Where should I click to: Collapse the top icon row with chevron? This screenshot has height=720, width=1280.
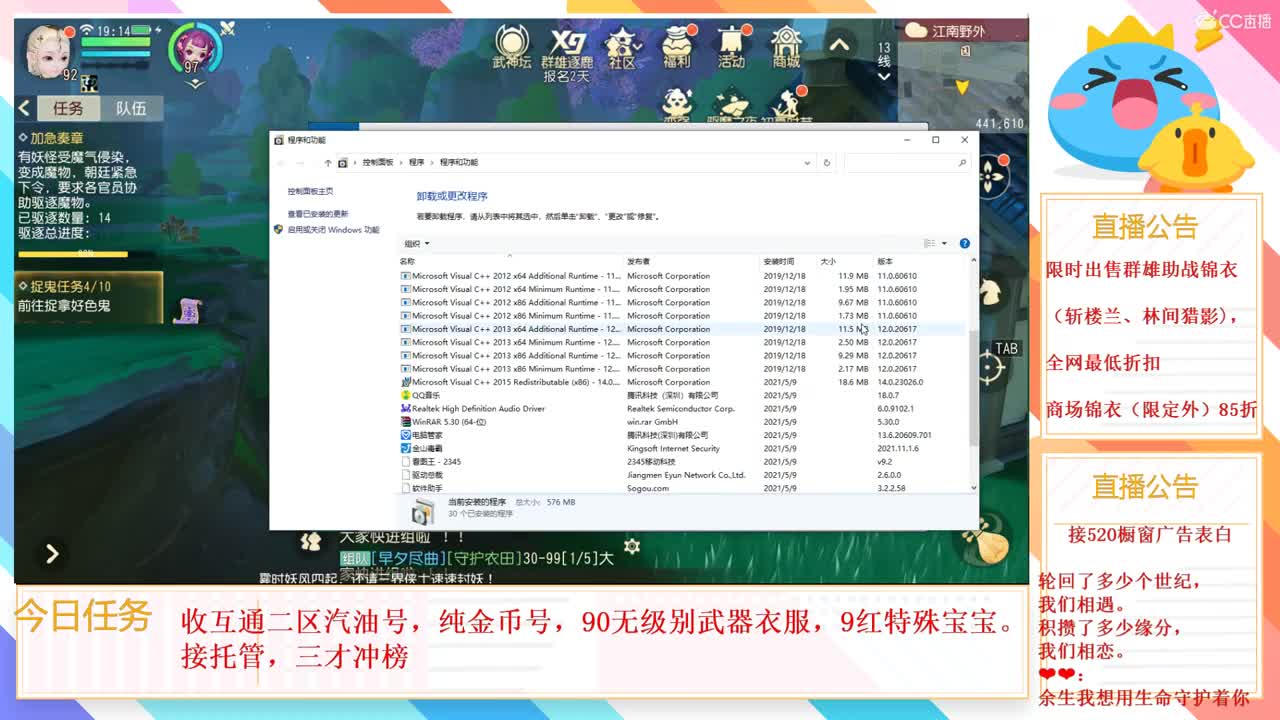839,44
